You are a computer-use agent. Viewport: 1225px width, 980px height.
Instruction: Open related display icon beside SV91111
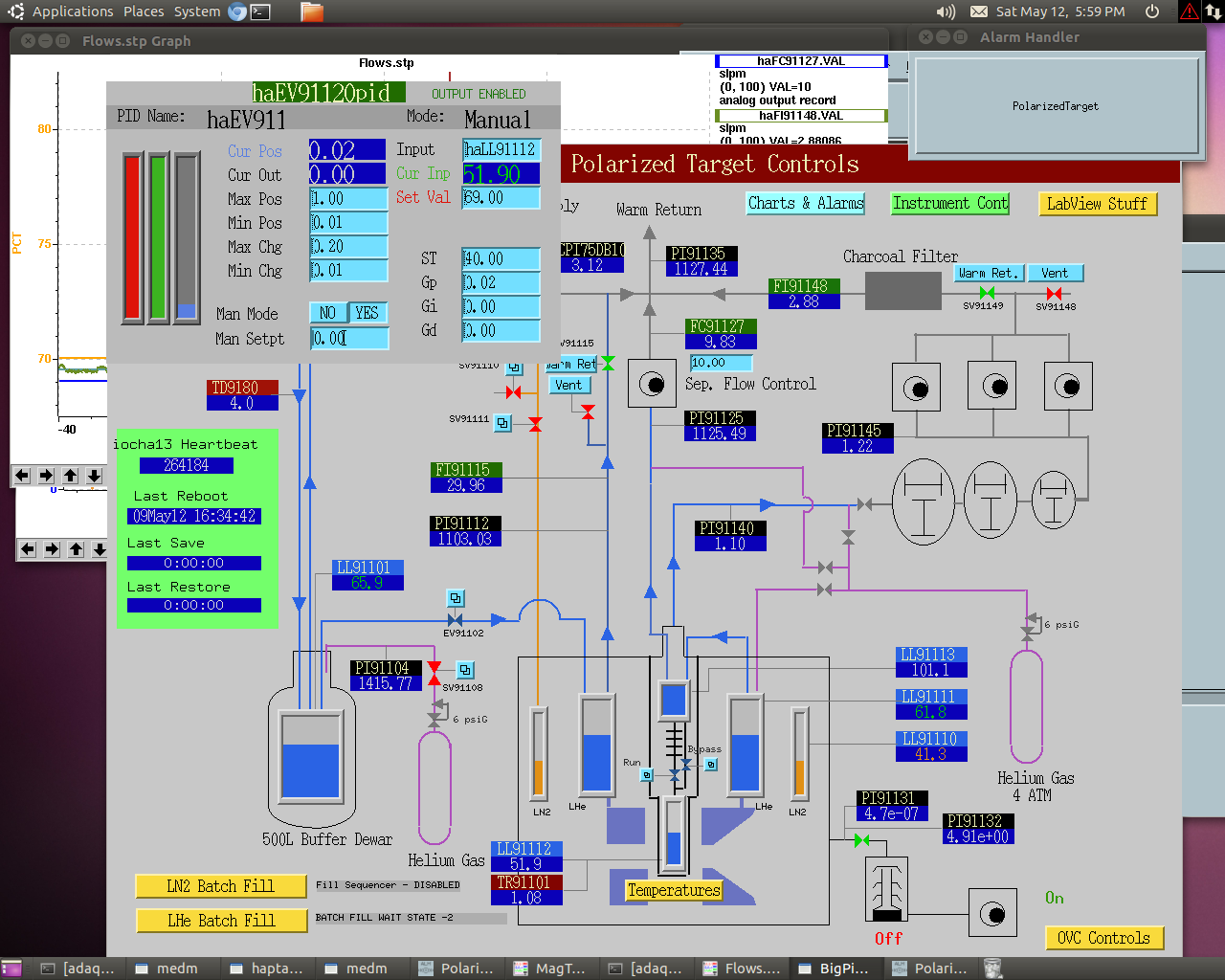tap(502, 422)
